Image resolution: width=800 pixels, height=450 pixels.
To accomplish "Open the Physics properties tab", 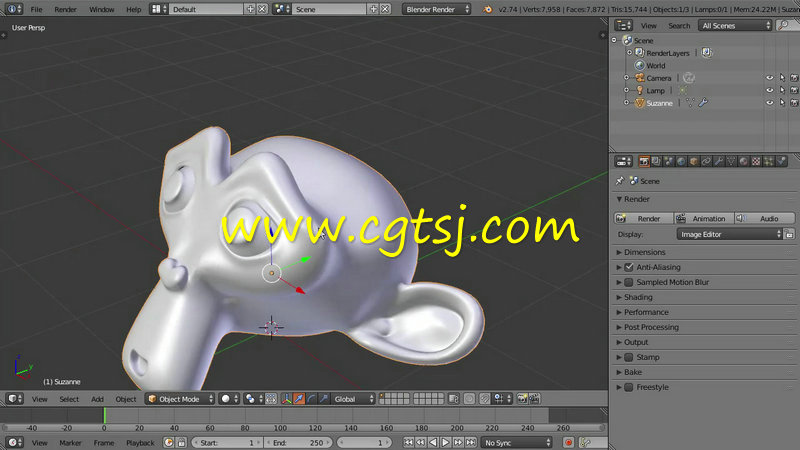I will 781,162.
